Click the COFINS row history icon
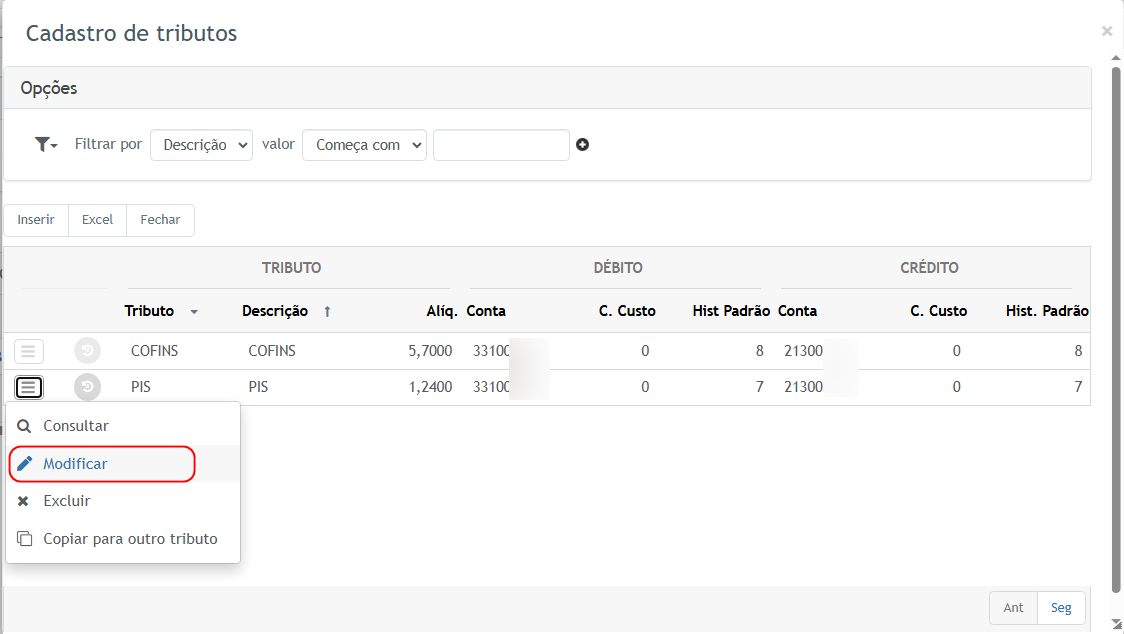 [87, 351]
